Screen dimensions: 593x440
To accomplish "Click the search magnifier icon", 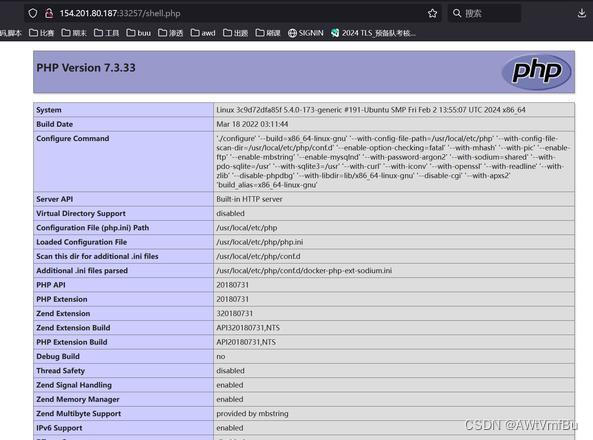I will pyautogui.click(x=457, y=13).
